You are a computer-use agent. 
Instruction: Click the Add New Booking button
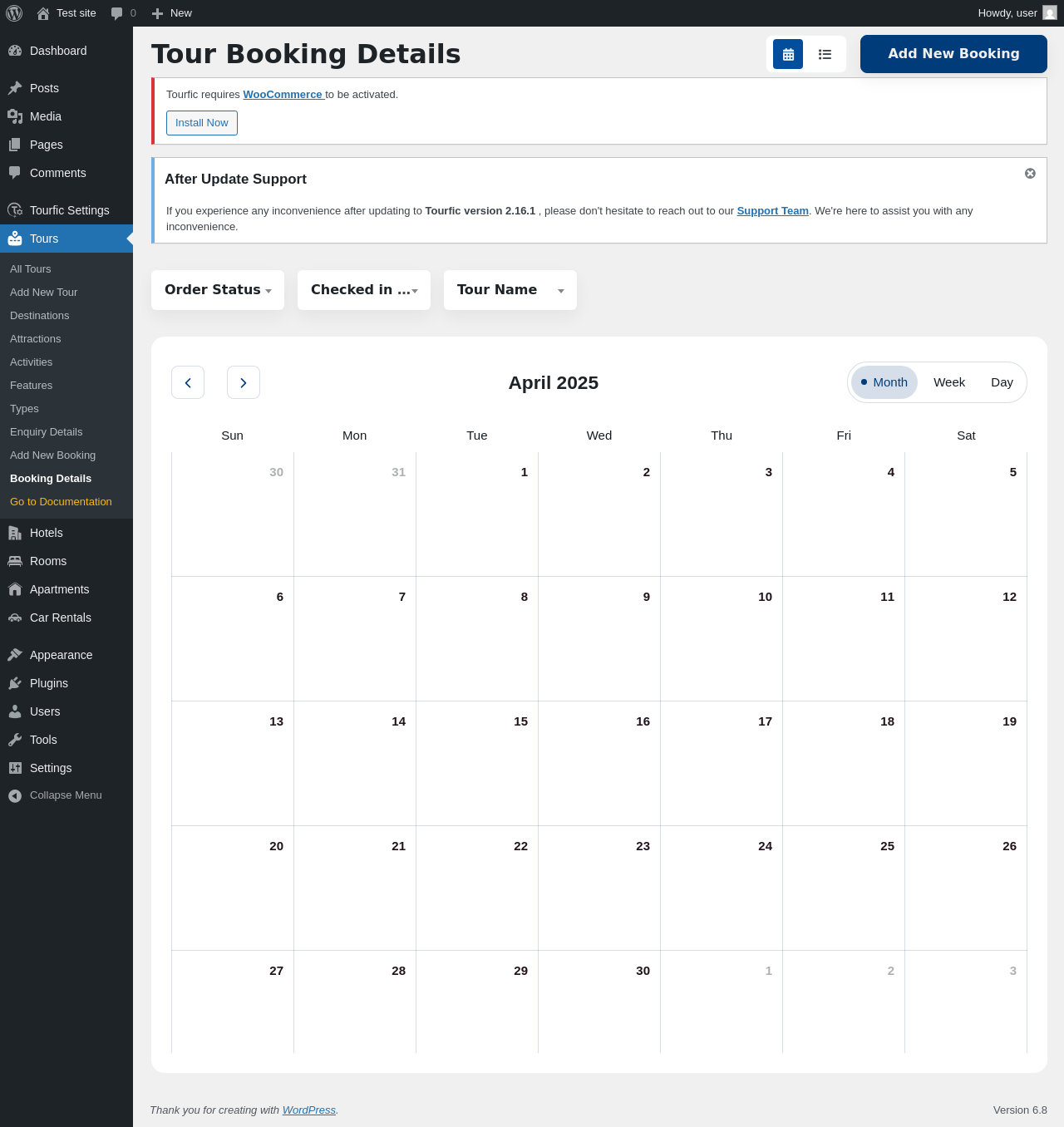[x=953, y=54]
